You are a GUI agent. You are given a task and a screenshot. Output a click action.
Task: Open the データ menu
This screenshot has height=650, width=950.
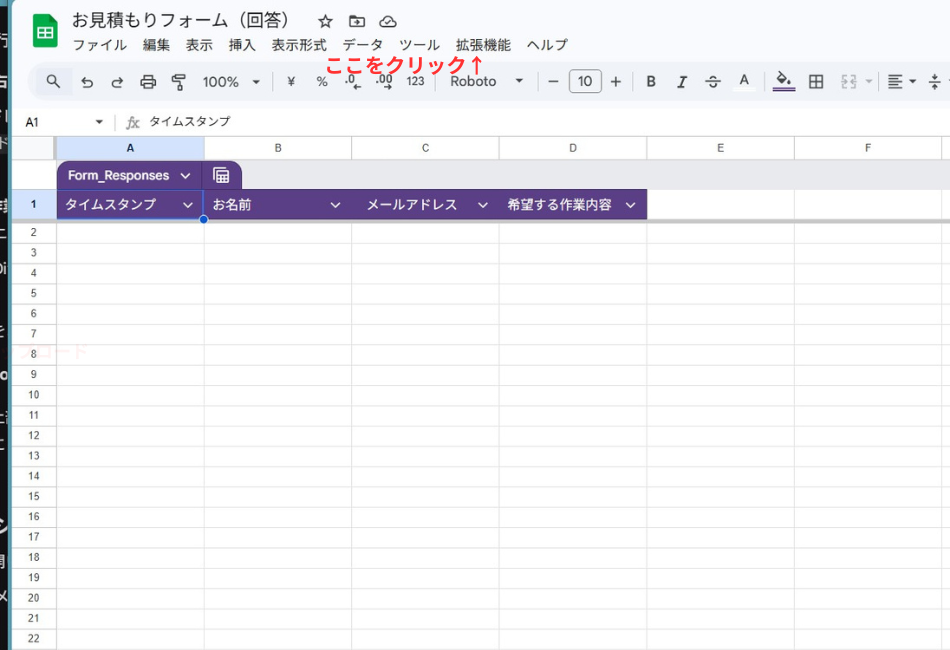point(362,45)
